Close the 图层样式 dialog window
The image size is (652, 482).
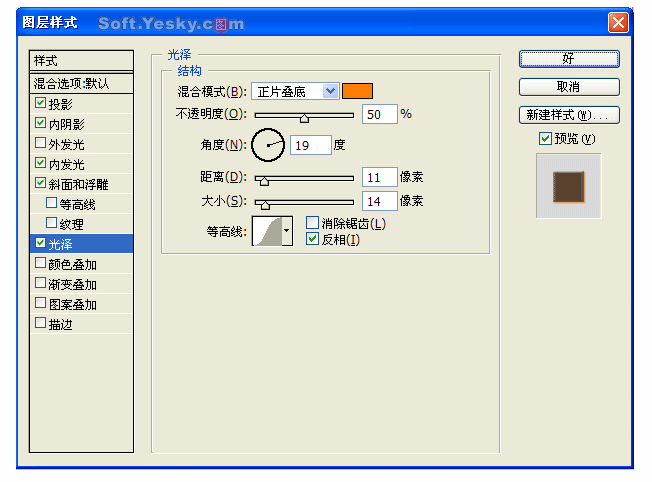click(618, 22)
